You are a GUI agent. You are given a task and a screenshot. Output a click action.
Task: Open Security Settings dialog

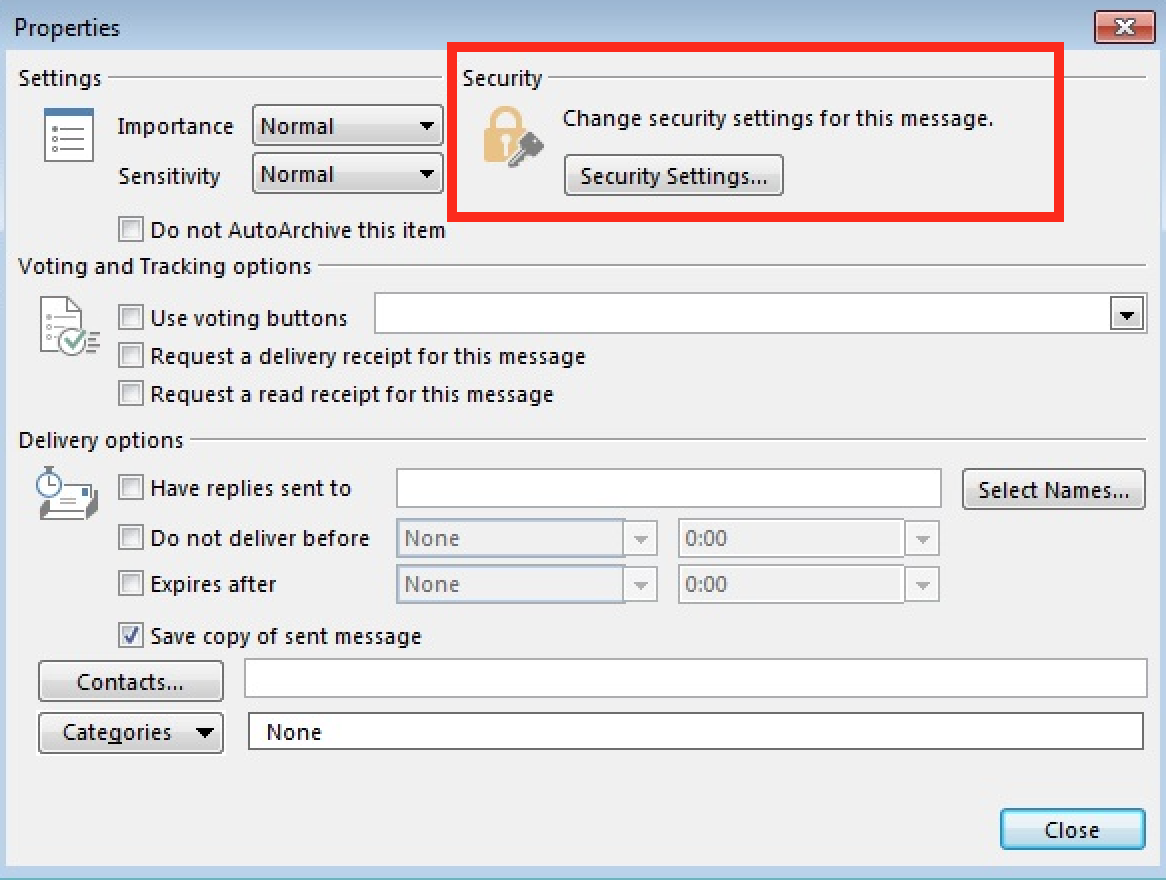(x=673, y=177)
